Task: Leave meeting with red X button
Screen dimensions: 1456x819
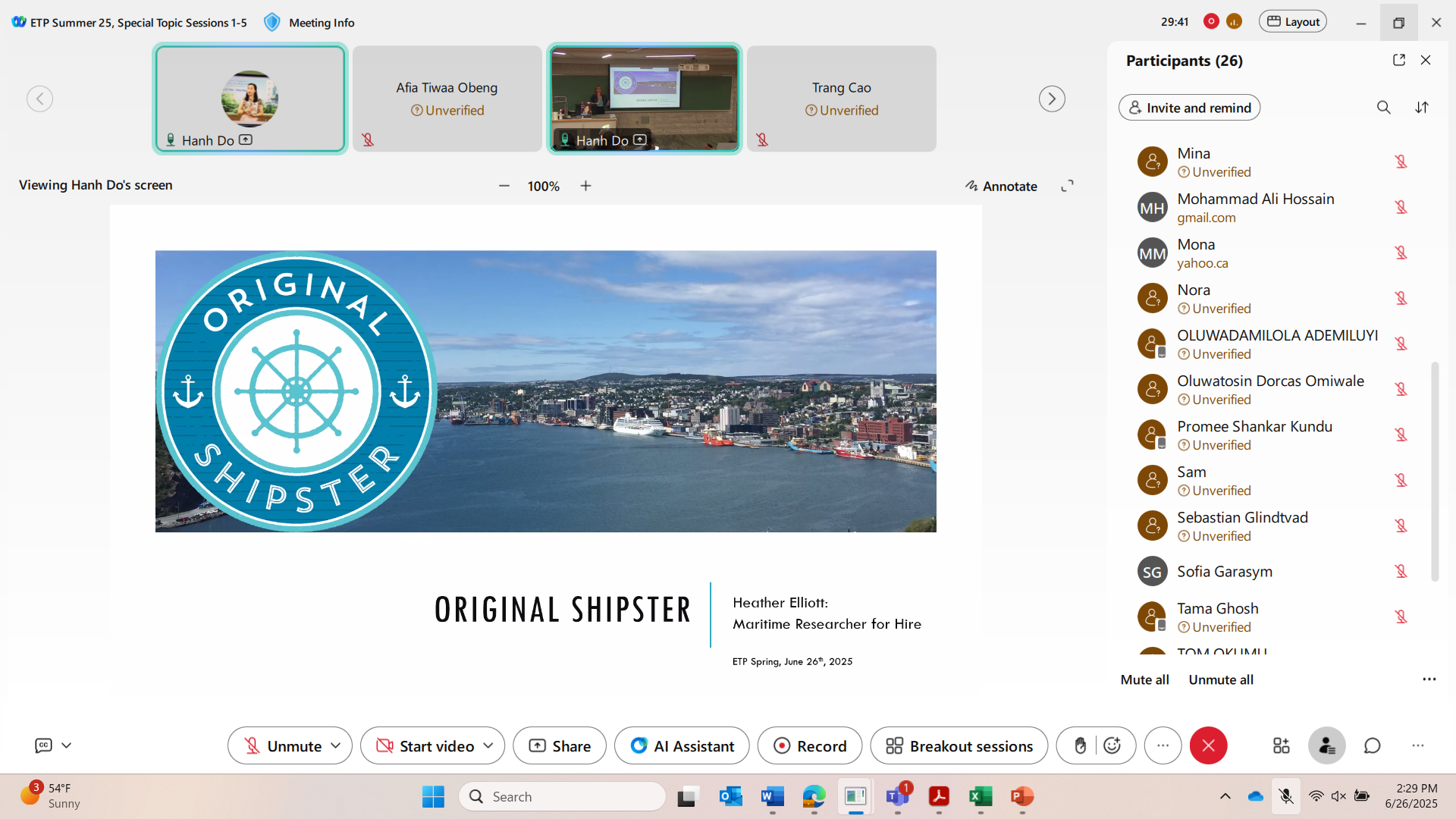Action: coord(1209,745)
